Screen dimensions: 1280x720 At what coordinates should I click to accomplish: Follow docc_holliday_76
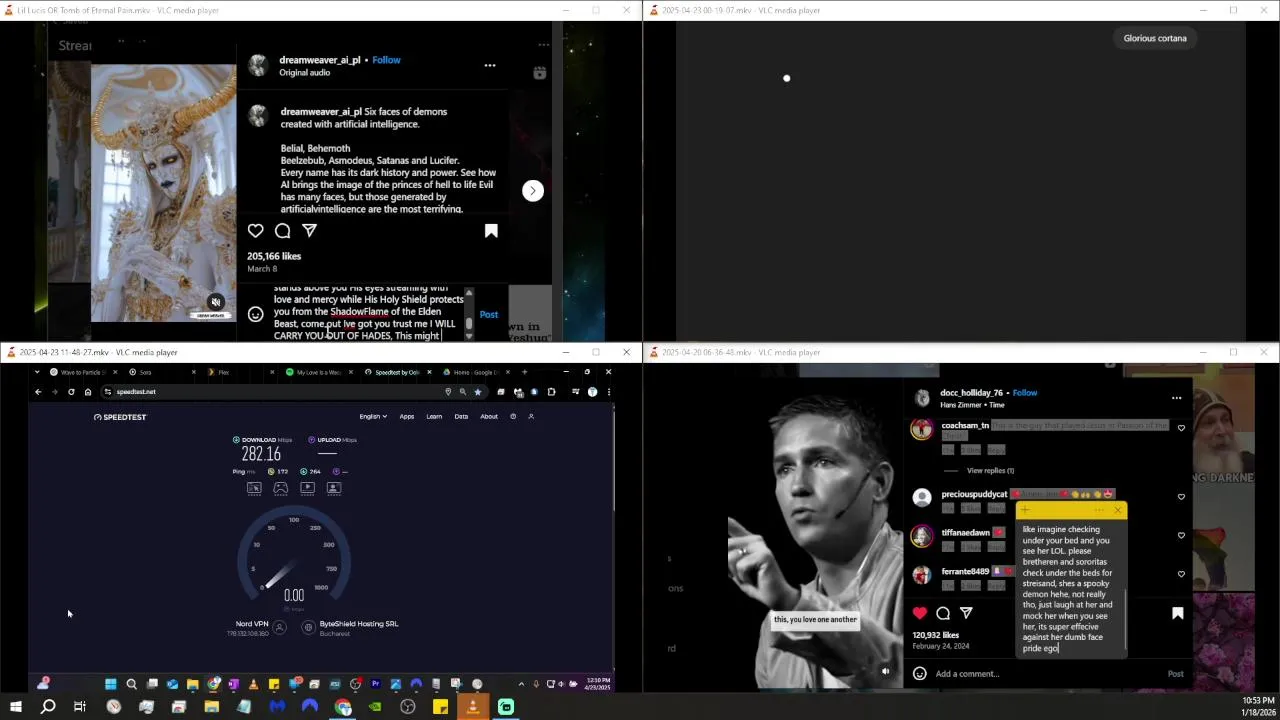(1025, 393)
